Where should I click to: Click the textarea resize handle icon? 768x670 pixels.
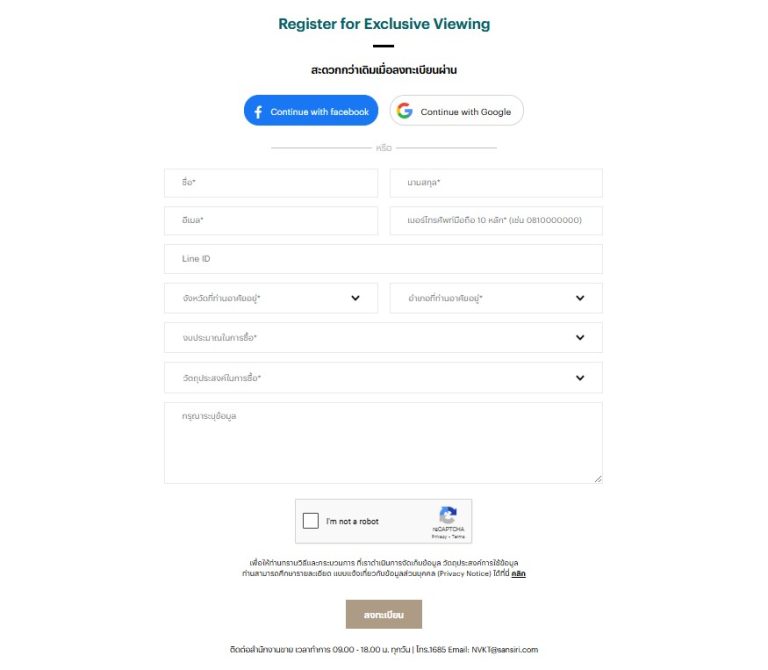[x=598, y=479]
